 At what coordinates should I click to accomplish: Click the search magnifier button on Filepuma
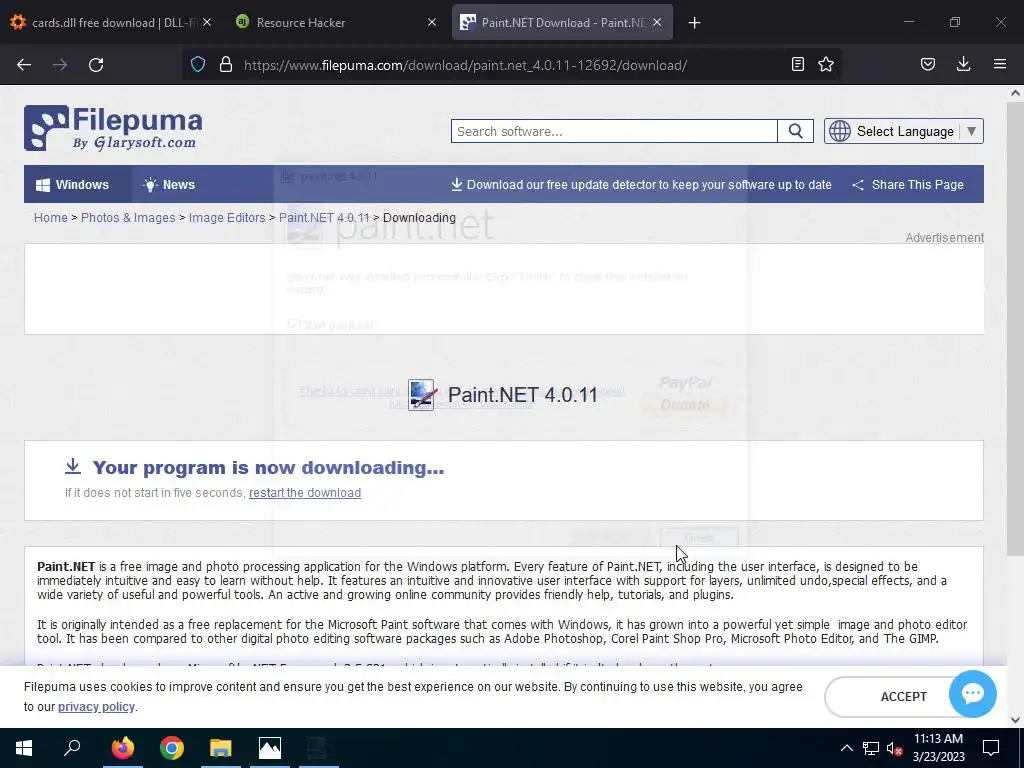795,131
